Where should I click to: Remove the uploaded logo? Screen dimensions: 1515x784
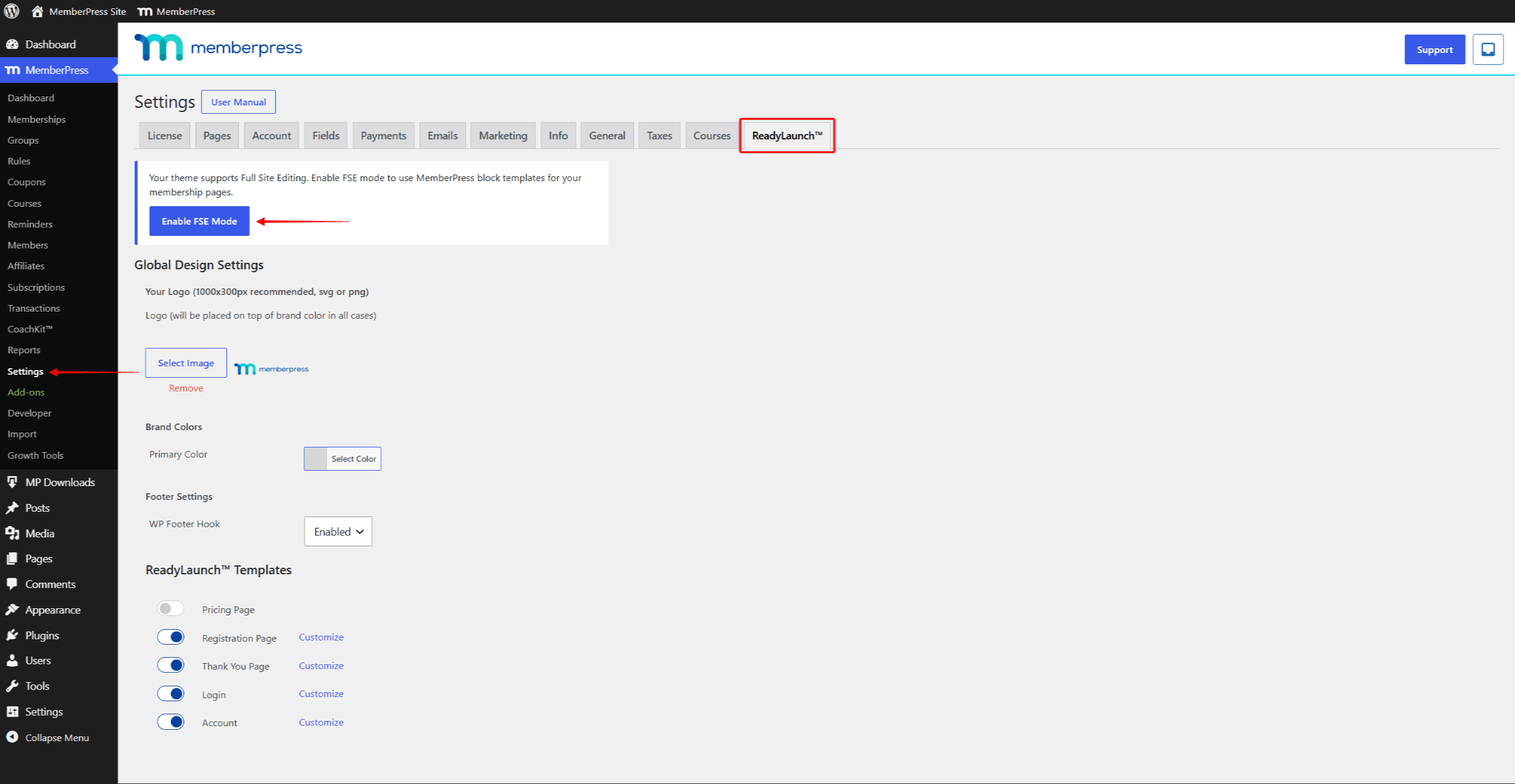pyautogui.click(x=186, y=388)
